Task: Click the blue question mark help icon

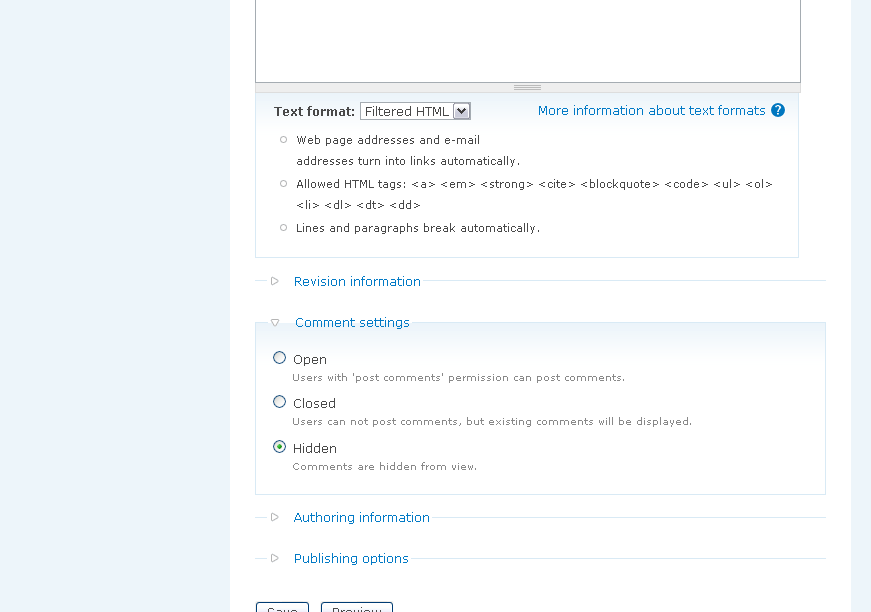Action: (x=778, y=111)
